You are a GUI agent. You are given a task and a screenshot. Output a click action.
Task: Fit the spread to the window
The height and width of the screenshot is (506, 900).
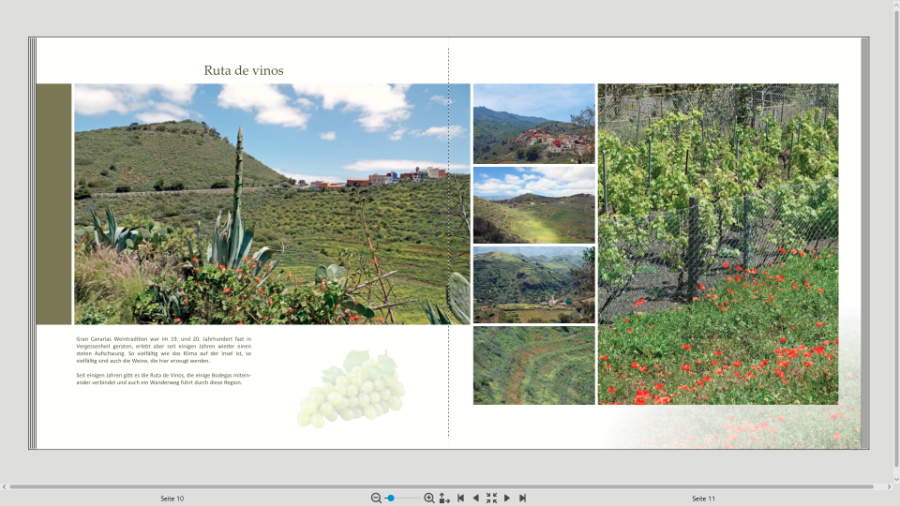point(491,498)
